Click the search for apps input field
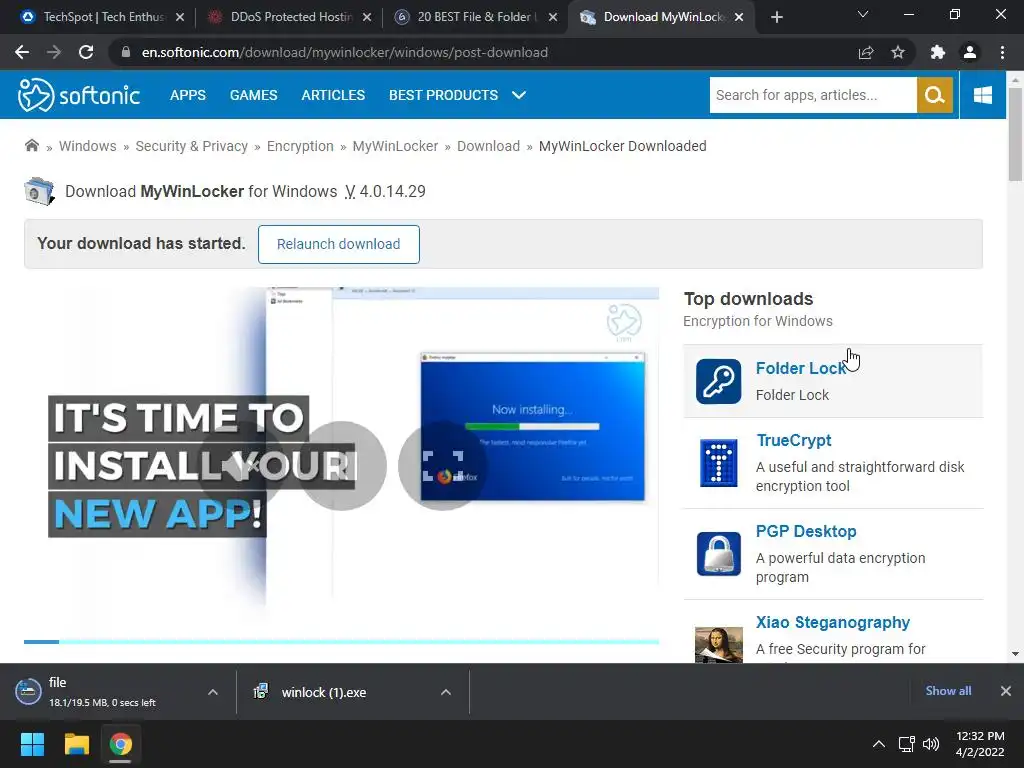The height and width of the screenshot is (768, 1024). [813, 95]
